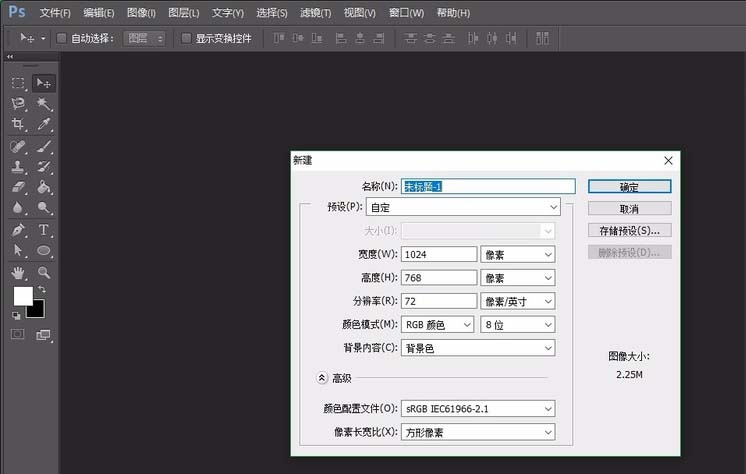746x474 pixels.
Task: Select the Move tool in toolbox
Action: 44,83
